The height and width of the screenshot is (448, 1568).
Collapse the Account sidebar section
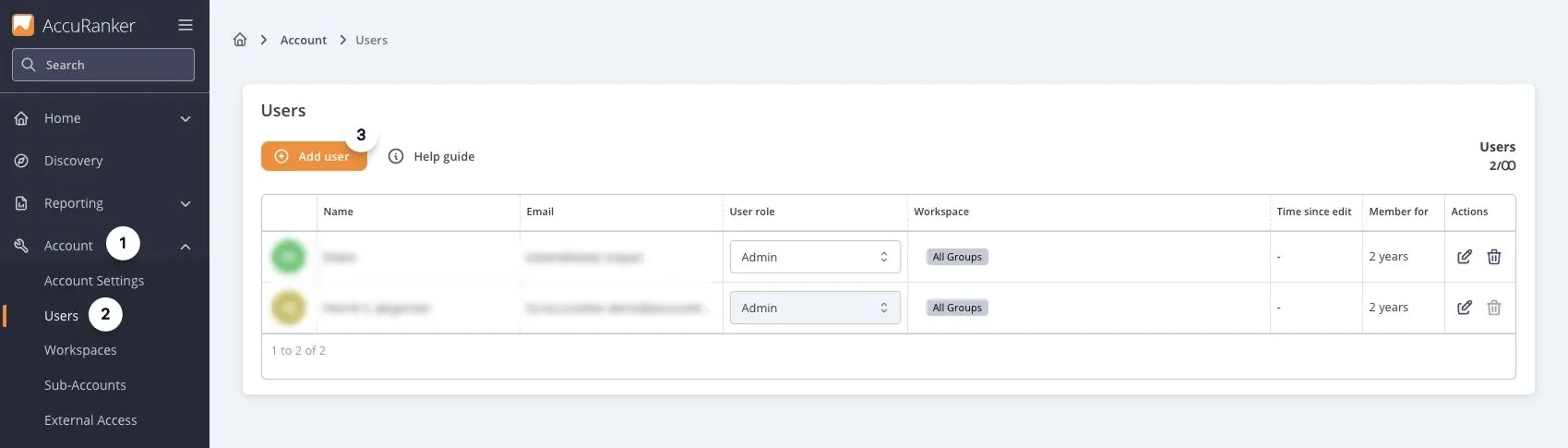(x=186, y=246)
